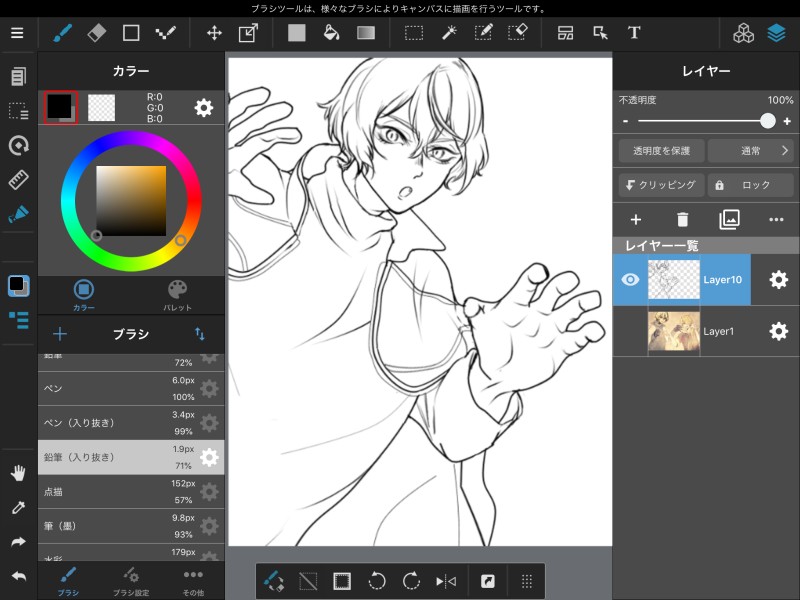Click the Redo arrow in sidebar
Image resolution: width=800 pixels, height=600 pixels.
18,542
